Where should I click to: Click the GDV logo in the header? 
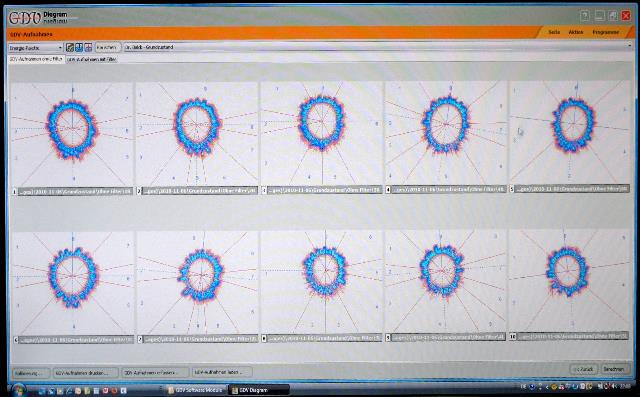tap(24, 18)
